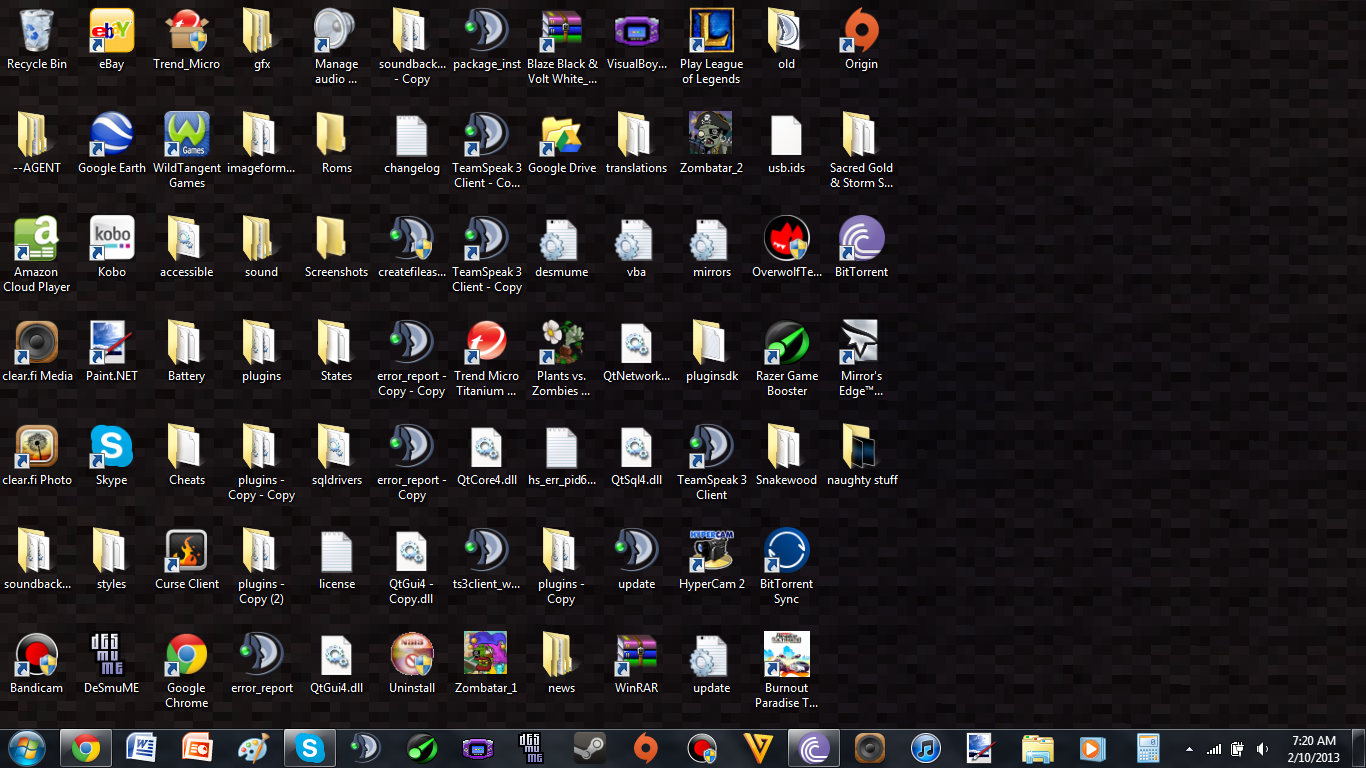Select the Roms folder

tap(337, 144)
